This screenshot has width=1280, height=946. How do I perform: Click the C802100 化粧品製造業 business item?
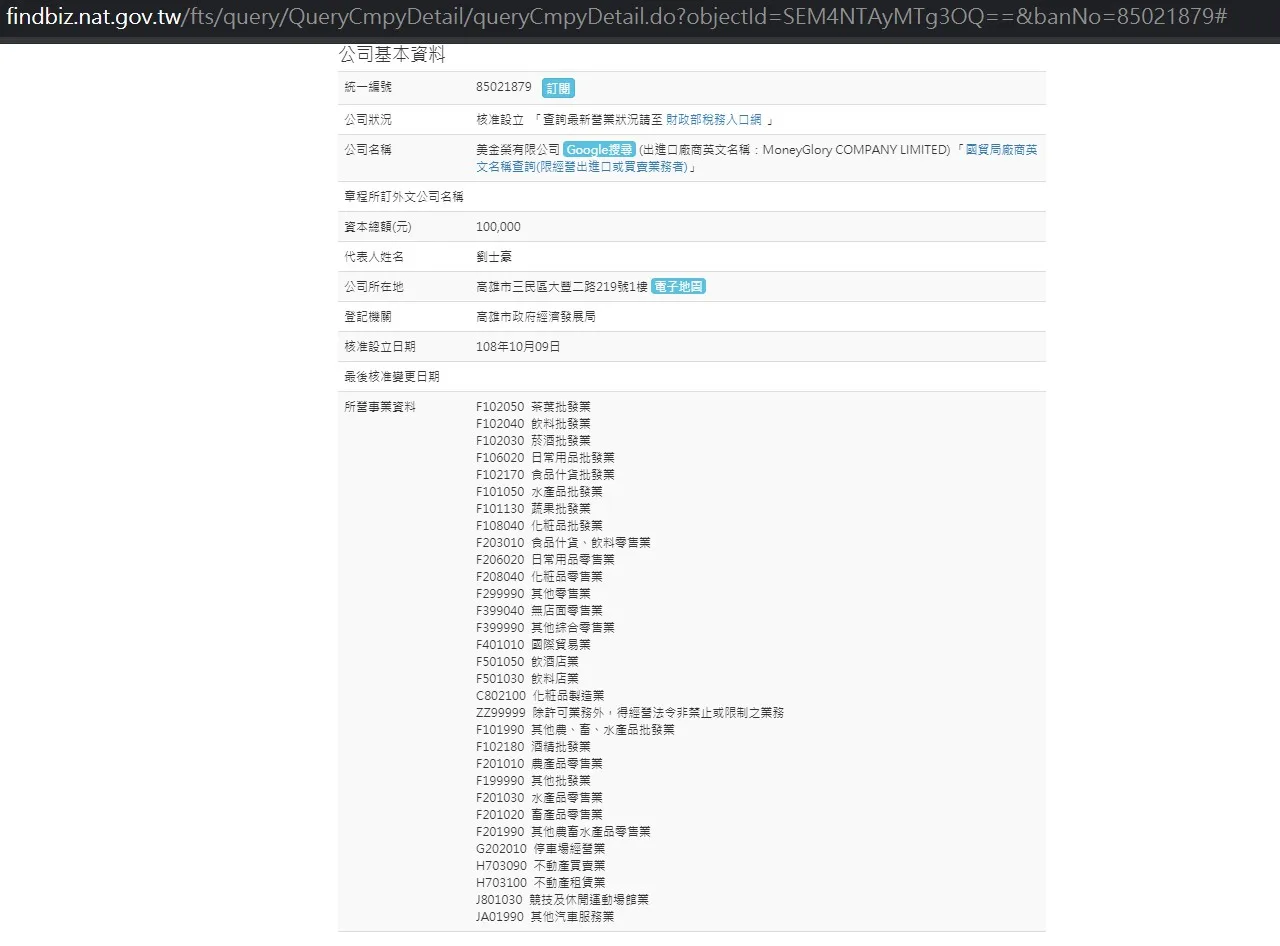(539, 696)
